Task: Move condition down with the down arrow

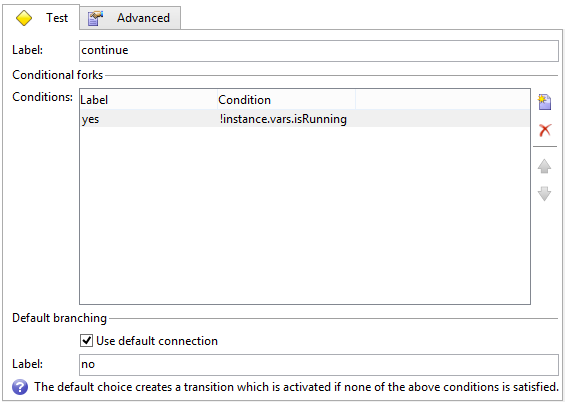Action: point(544,194)
